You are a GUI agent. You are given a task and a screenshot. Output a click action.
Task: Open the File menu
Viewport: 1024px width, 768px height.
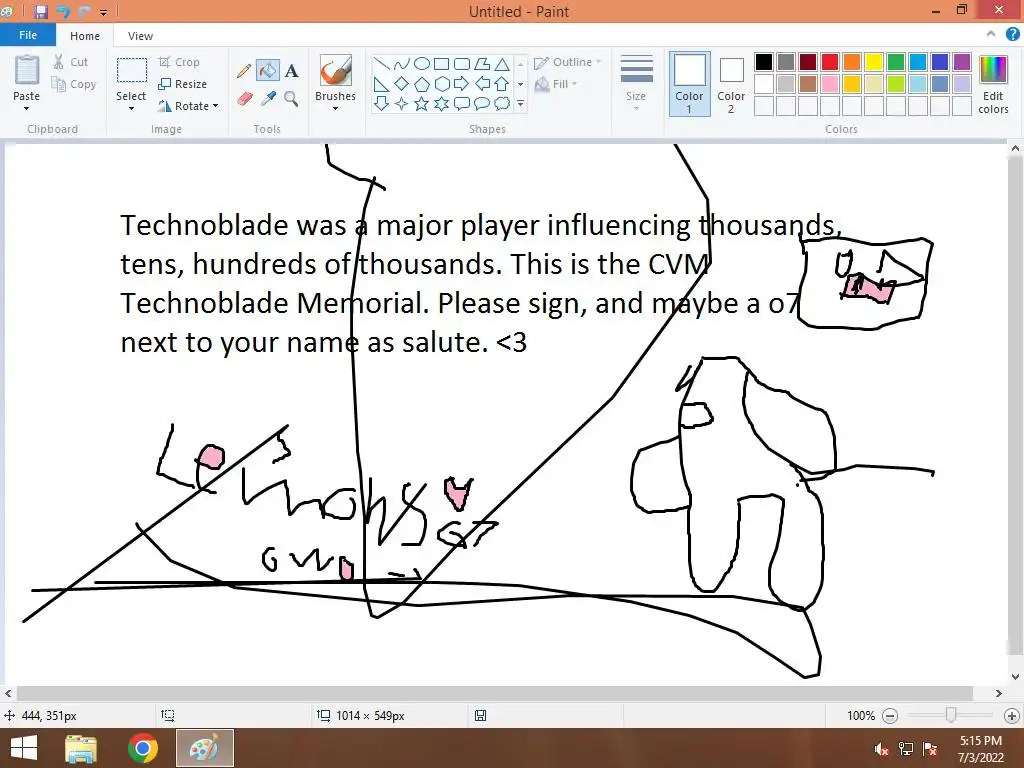(x=27, y=35)
